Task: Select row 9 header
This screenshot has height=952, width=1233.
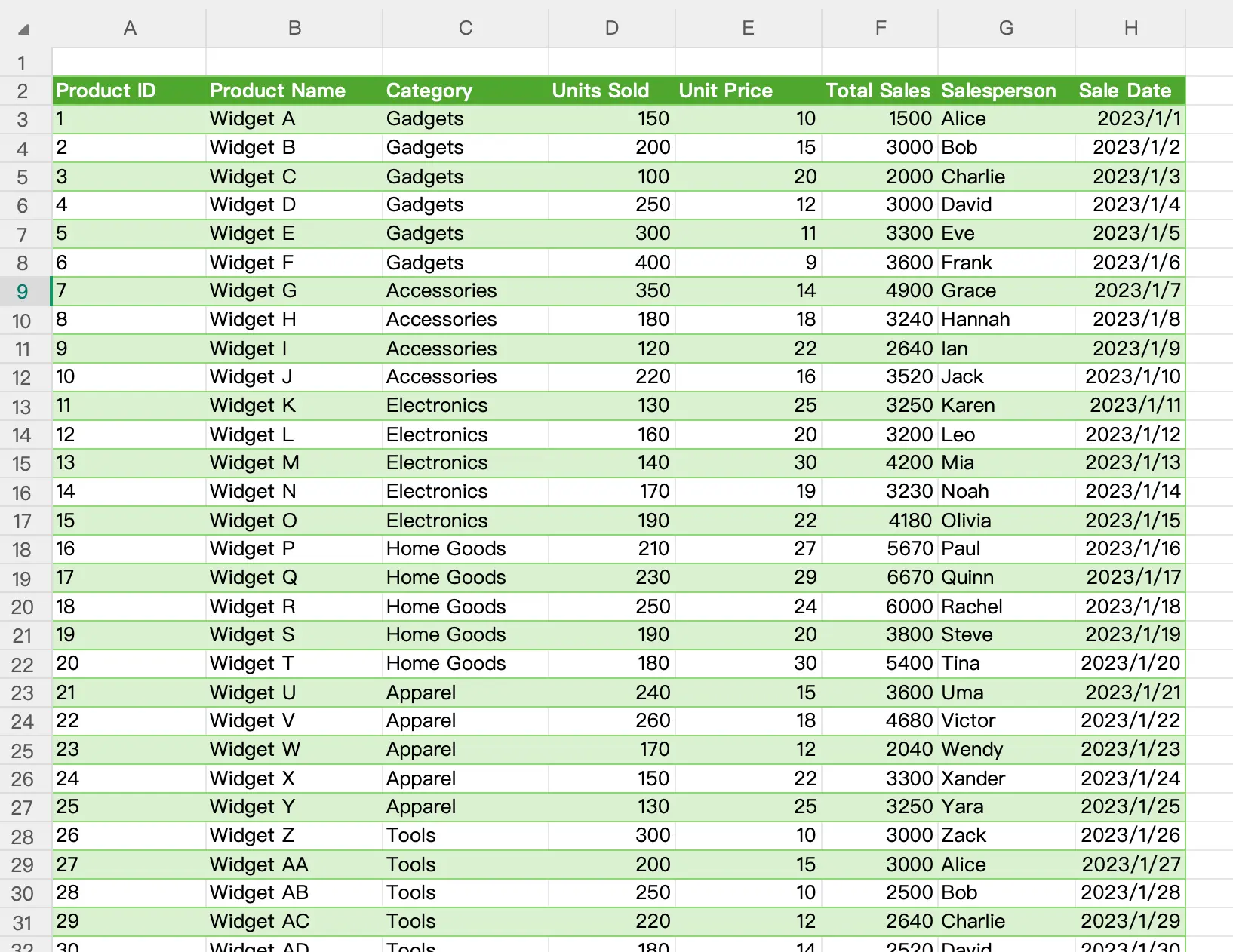Action: tap(23, 291)
